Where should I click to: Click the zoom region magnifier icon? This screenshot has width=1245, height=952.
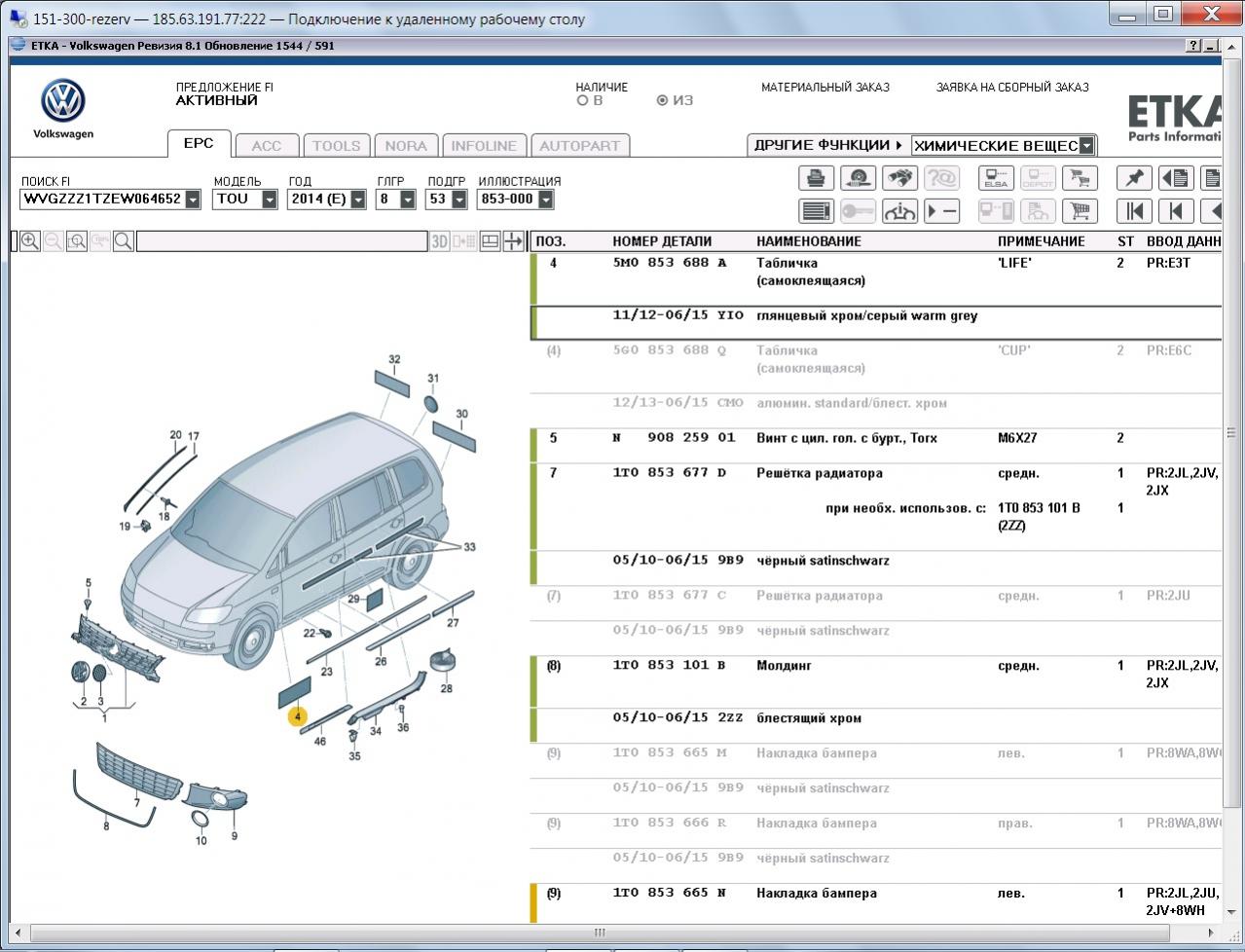[77, 241]
